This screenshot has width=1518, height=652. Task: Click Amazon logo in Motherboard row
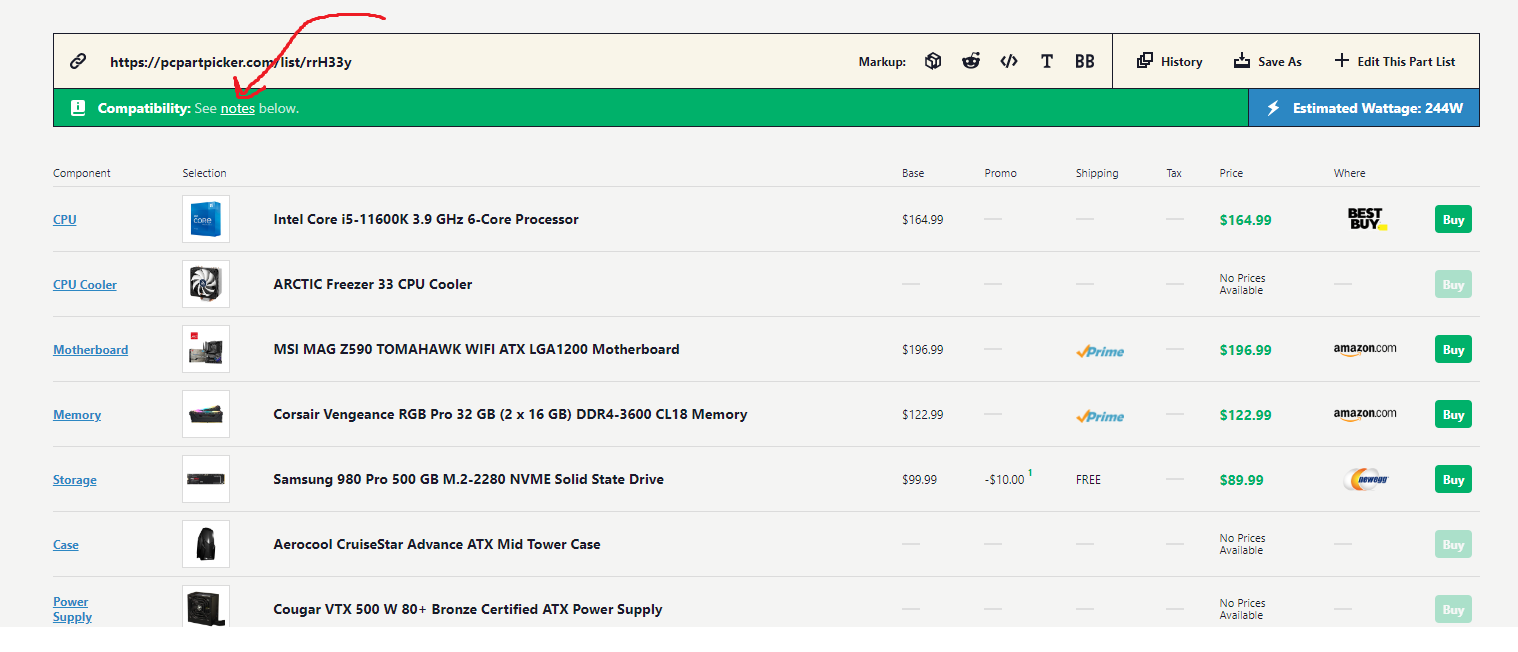click(x=1365, y=349)
